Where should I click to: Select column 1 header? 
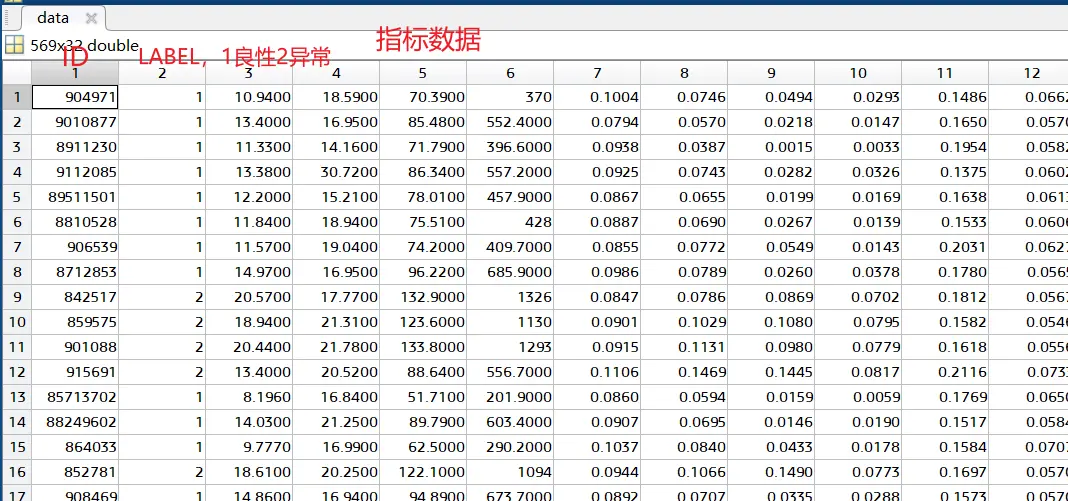75,73
